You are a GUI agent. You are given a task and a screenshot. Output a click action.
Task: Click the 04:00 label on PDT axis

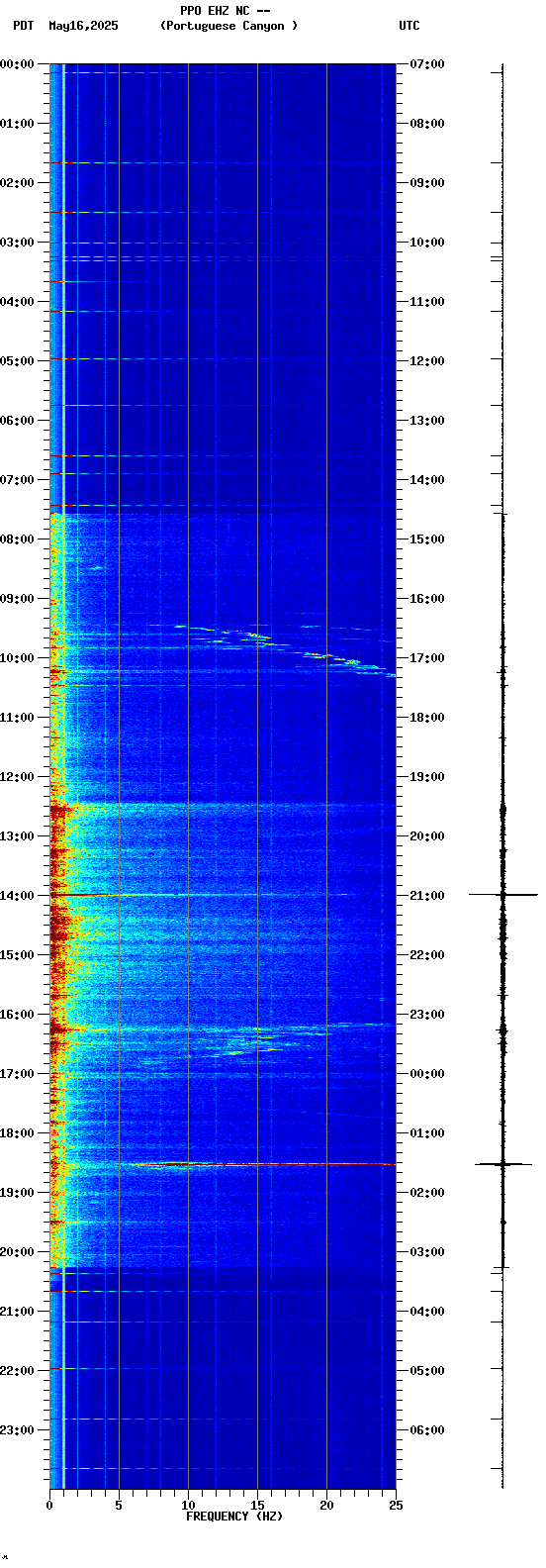[18, 302]
